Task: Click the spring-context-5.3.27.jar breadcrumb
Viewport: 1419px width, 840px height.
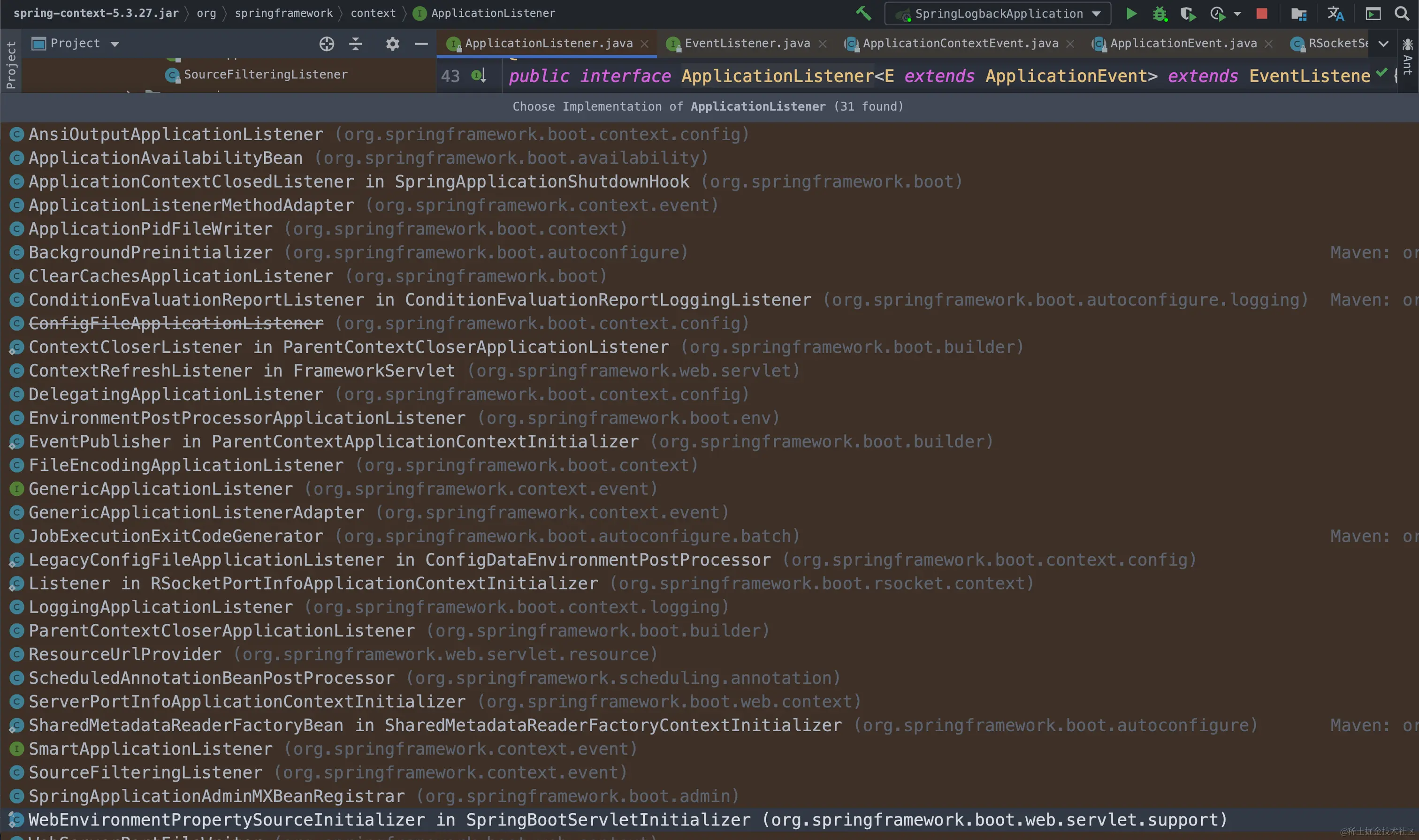Action: (96, 13)
